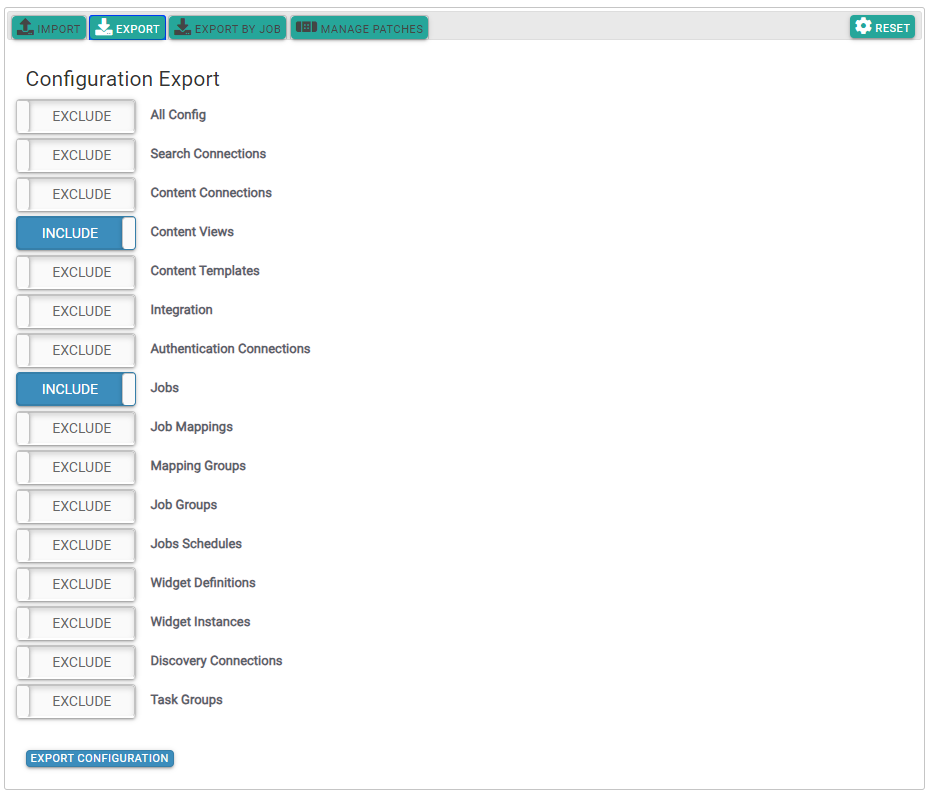The width and height of the screenshot is (933, 799).
Task: Open the Import tab
Action: pos(49,28)
